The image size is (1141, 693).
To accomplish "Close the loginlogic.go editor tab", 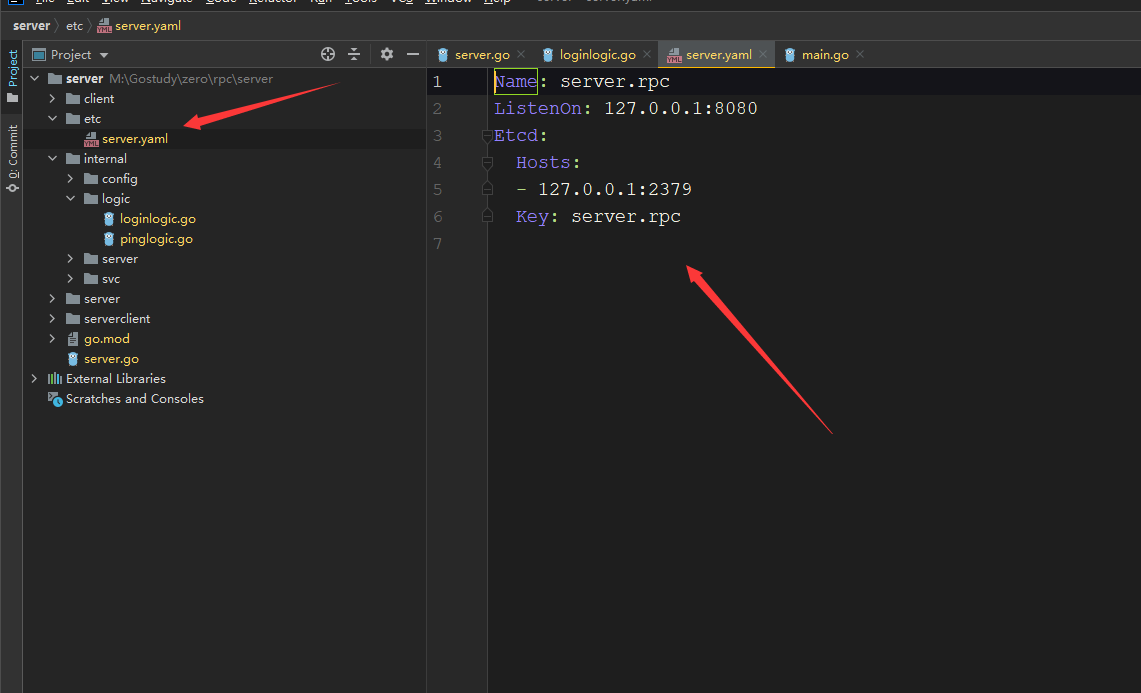I will pos(647,55).
